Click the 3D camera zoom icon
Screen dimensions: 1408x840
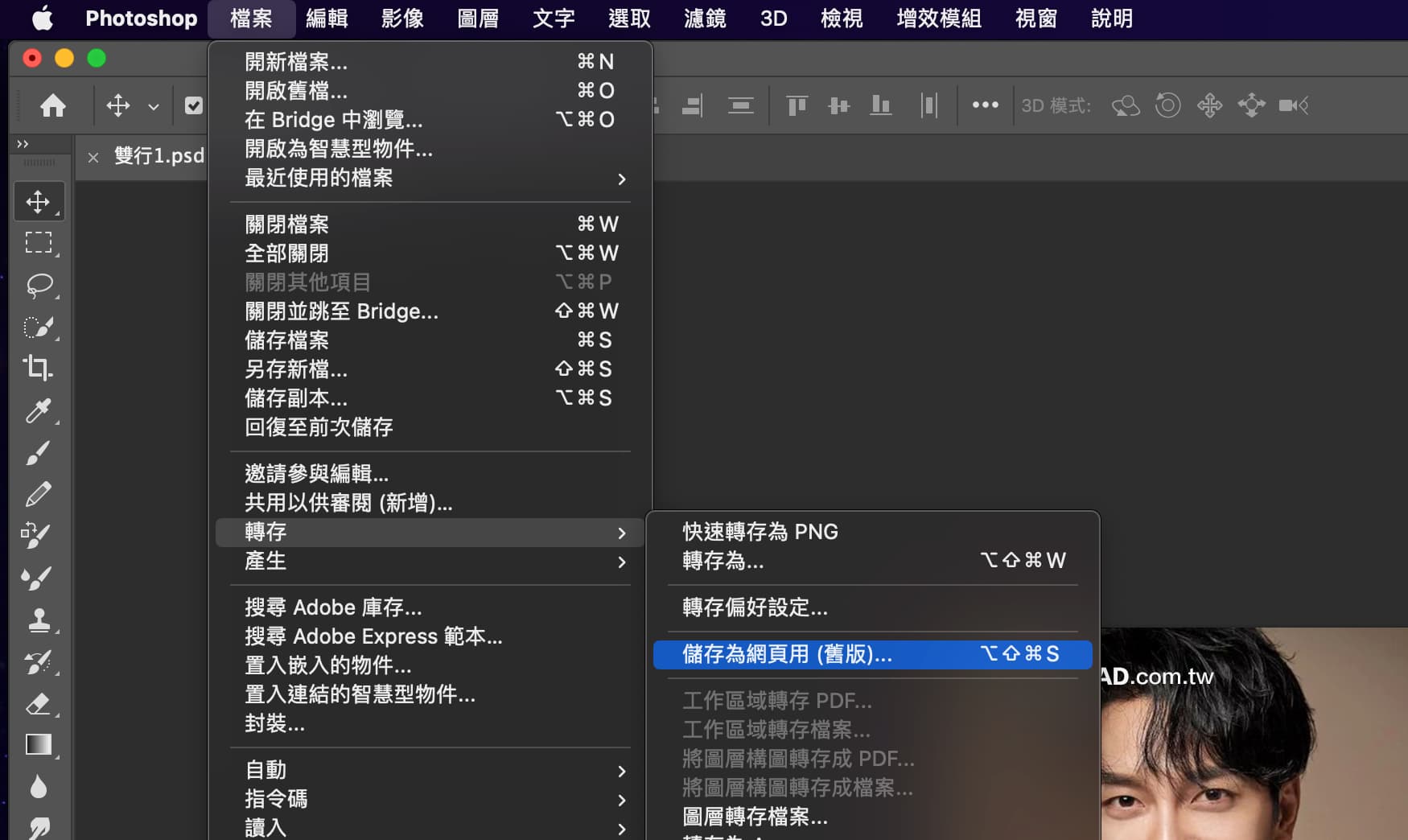[1294, 105]
